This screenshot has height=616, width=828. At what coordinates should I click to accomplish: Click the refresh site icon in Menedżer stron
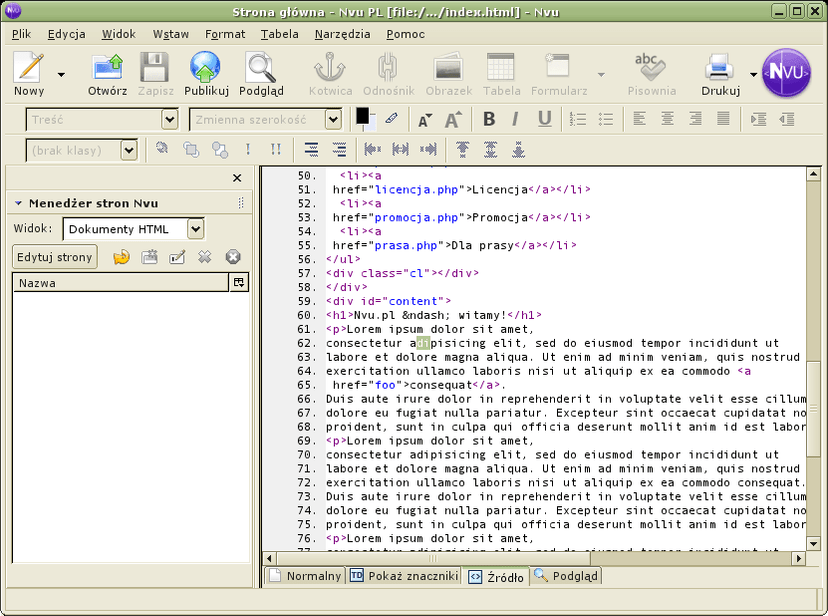121,257
